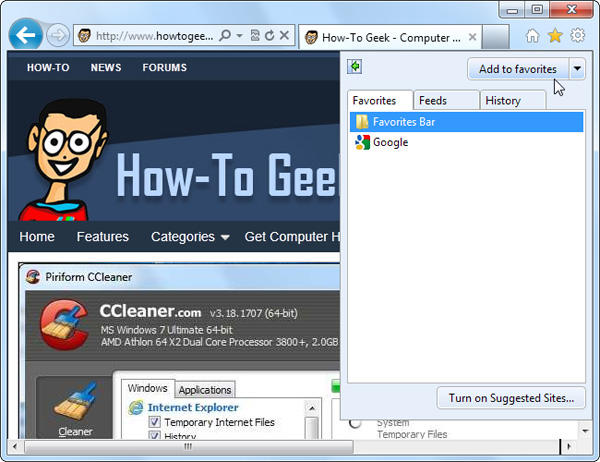Click the How-To Geek mascot logo
600x462 pixels.
[63, 159]
